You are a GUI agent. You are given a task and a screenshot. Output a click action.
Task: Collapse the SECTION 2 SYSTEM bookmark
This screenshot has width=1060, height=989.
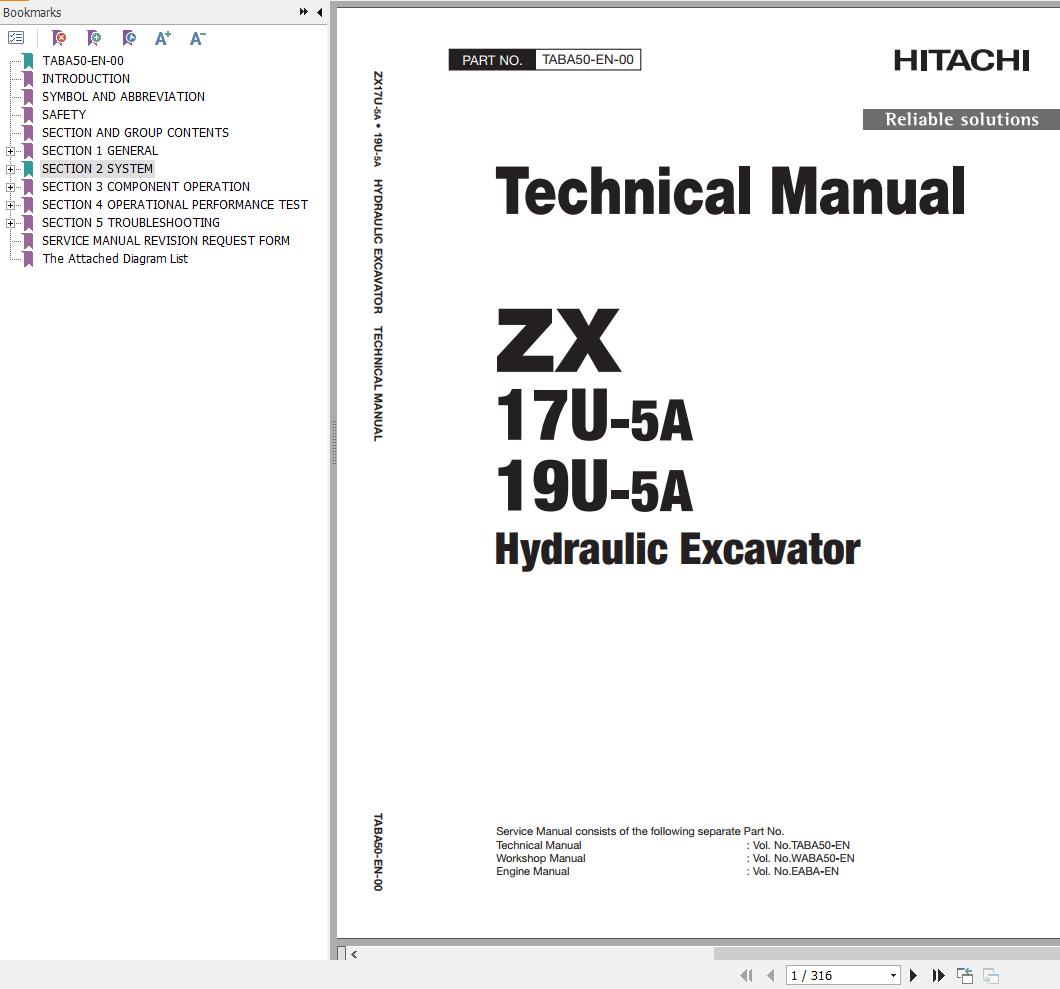[x=10, y=168]
